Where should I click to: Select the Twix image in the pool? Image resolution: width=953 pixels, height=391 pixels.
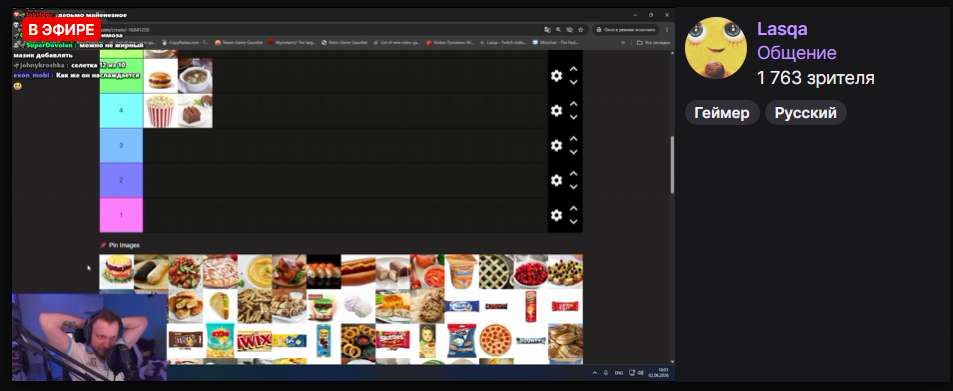(x=255, y=341)
